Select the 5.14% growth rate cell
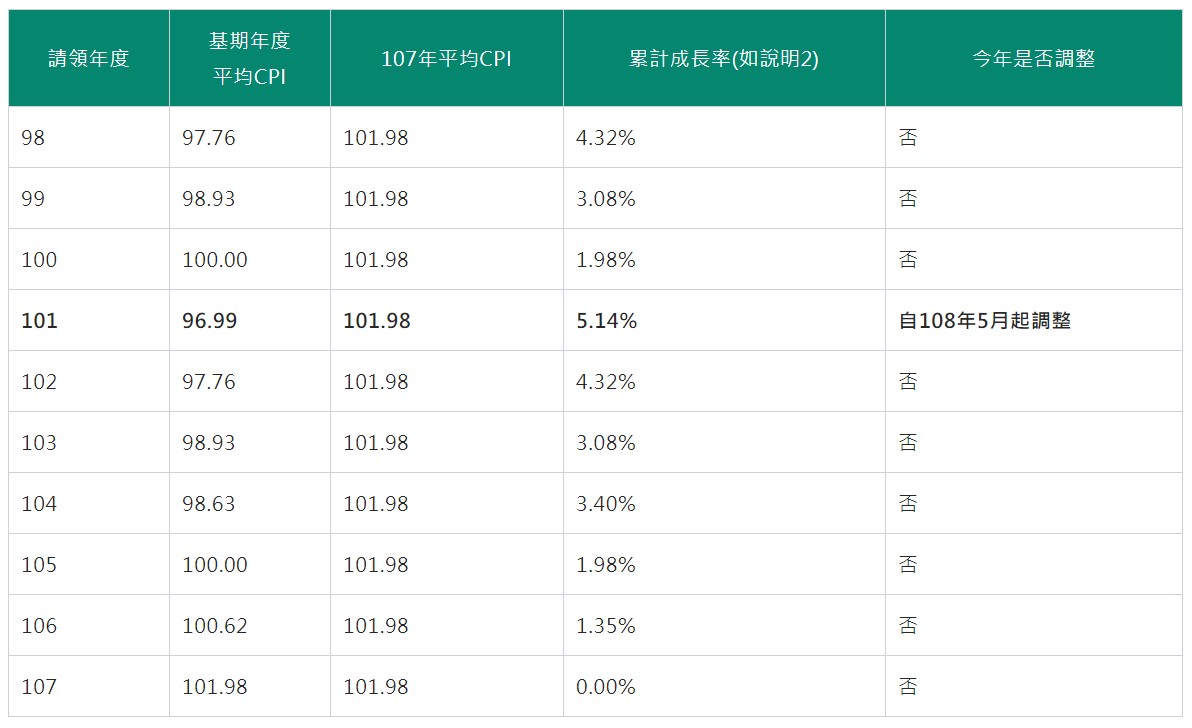 (x=606, y=321)
